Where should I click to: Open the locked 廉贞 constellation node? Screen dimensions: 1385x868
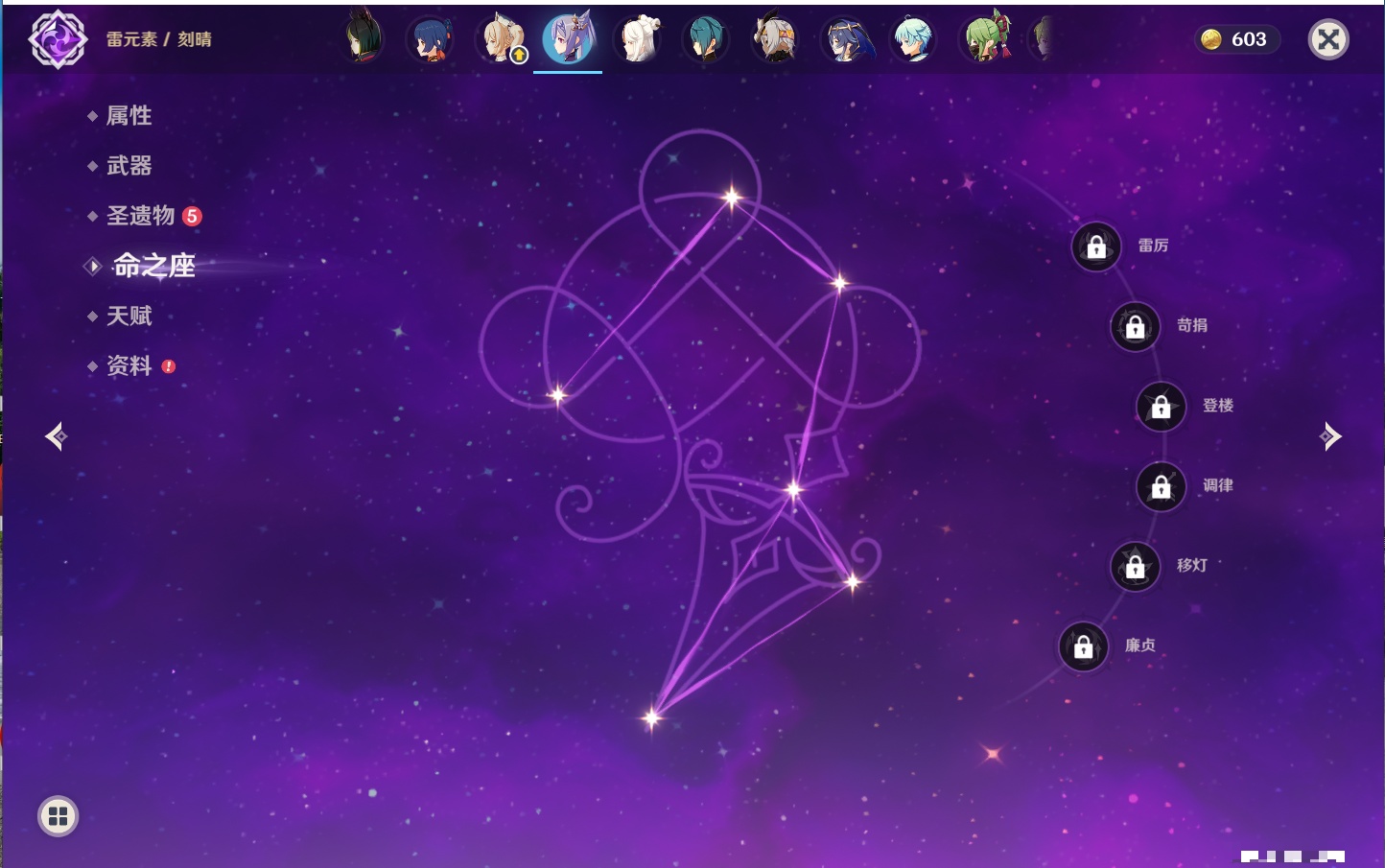(1084, 646)
